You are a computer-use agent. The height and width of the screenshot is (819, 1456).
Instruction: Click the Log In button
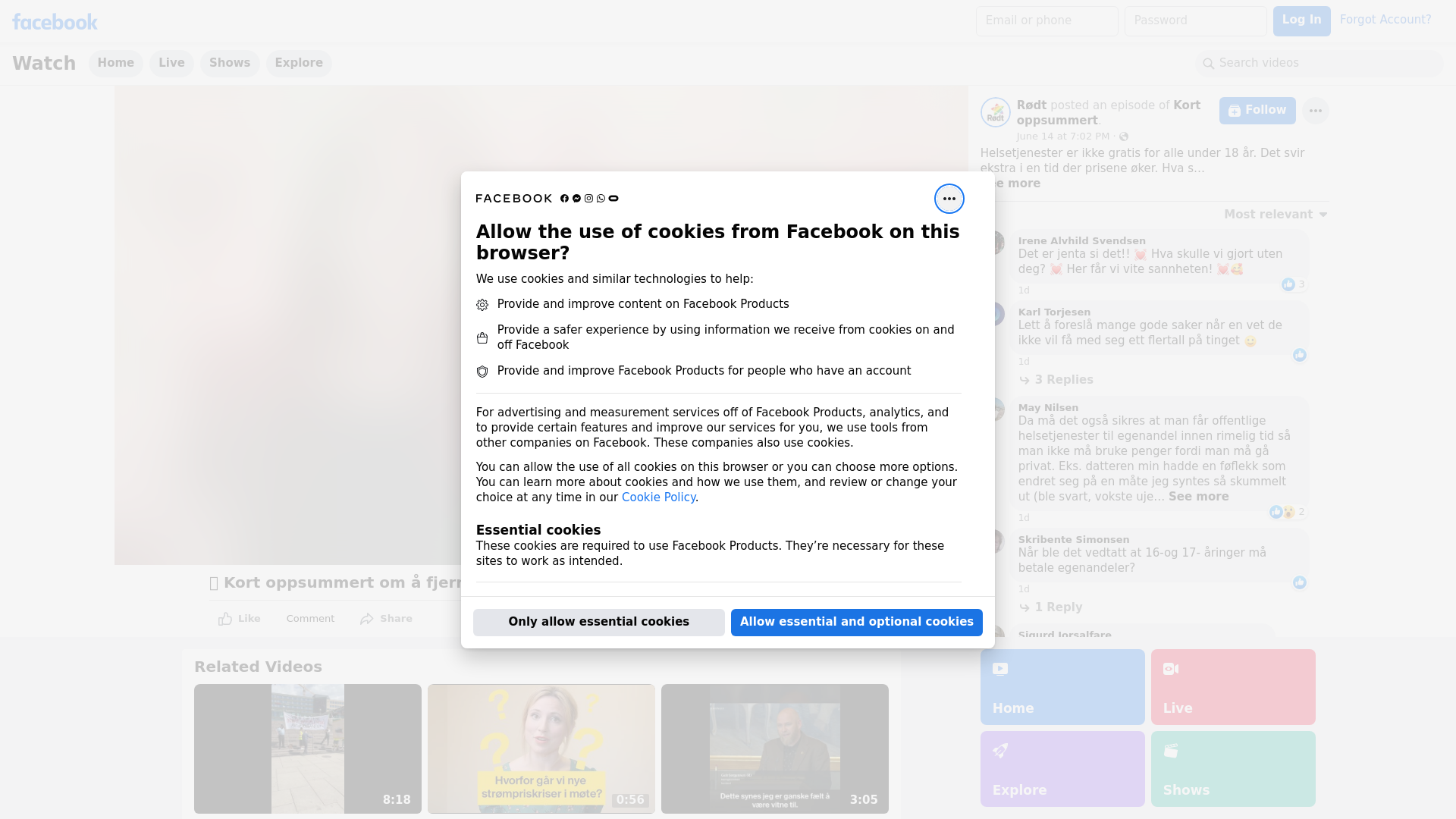(x=1301, y=21)
